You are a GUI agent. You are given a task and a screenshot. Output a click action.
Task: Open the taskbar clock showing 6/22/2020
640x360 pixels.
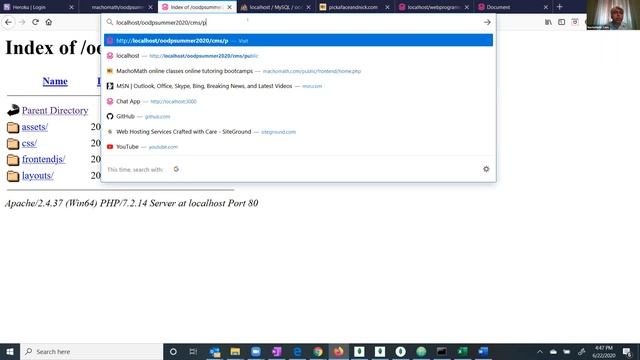coord(604,351)
